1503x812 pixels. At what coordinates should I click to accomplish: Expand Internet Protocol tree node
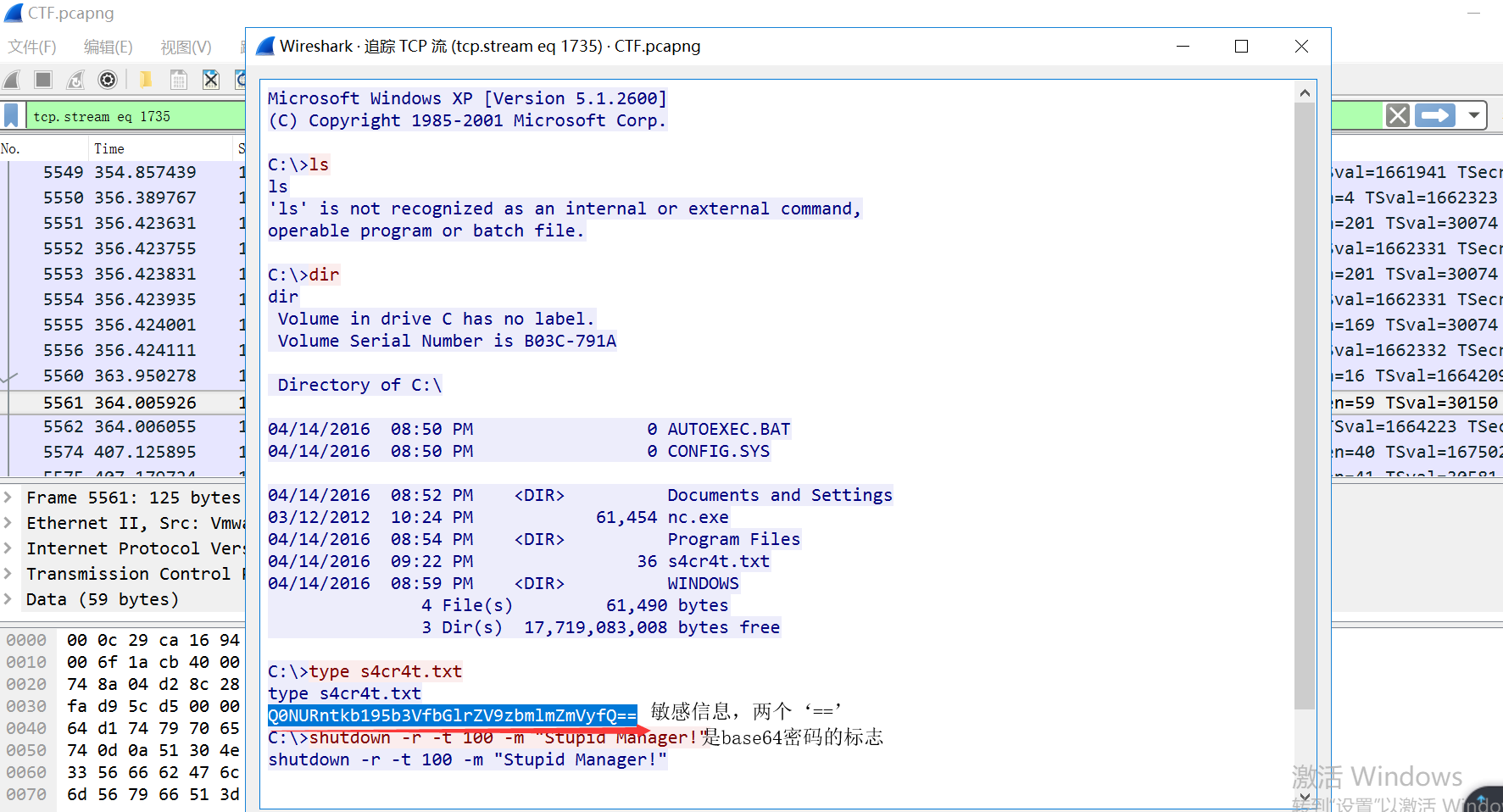tap(8, 548)
